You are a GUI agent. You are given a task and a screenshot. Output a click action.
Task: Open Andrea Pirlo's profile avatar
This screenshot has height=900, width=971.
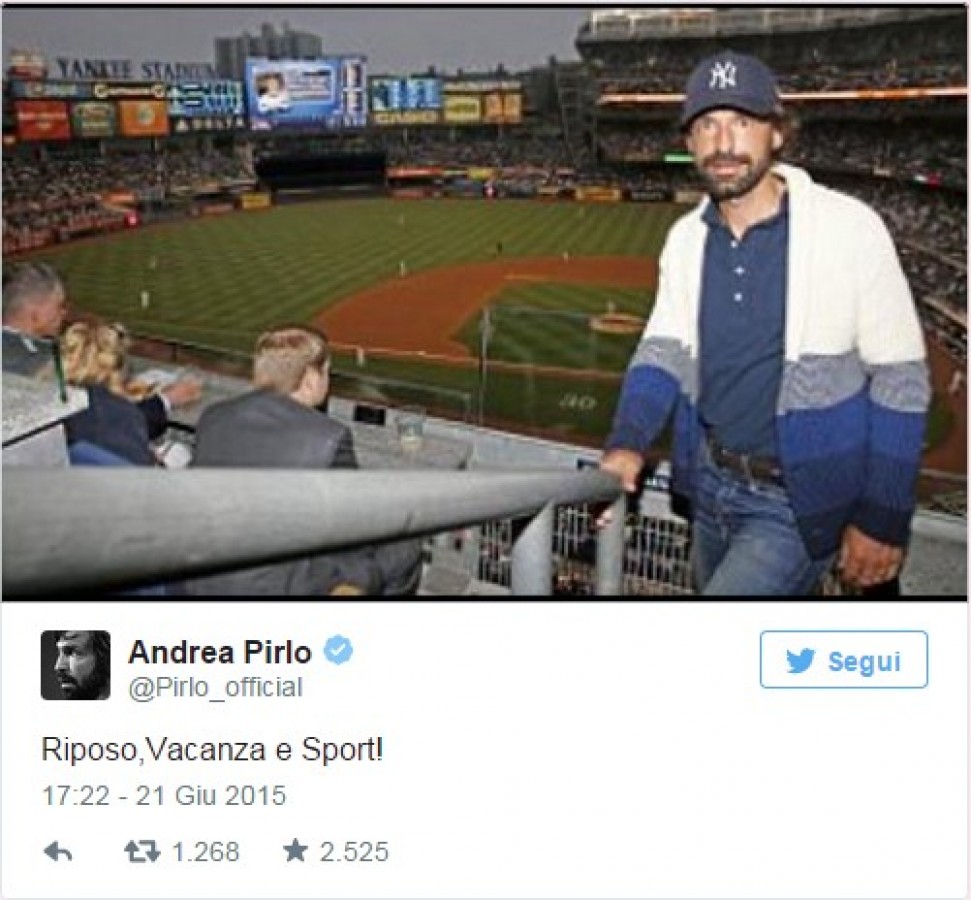point(76,665)
